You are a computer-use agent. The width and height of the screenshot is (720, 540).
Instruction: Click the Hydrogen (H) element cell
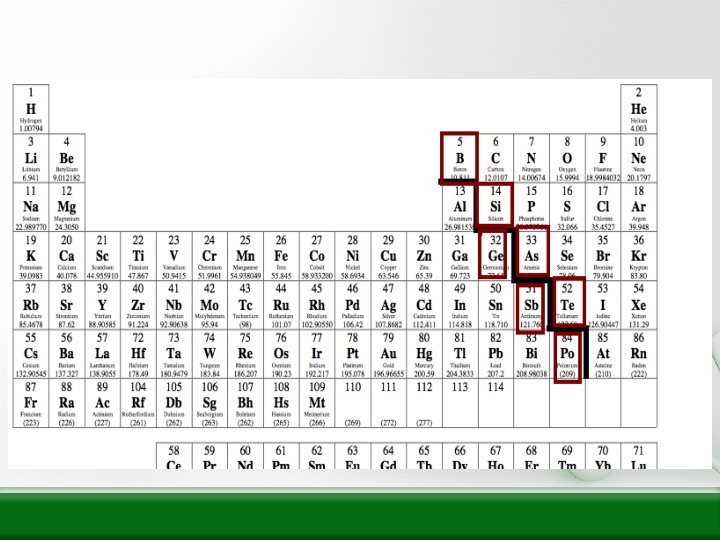point(31,109)
